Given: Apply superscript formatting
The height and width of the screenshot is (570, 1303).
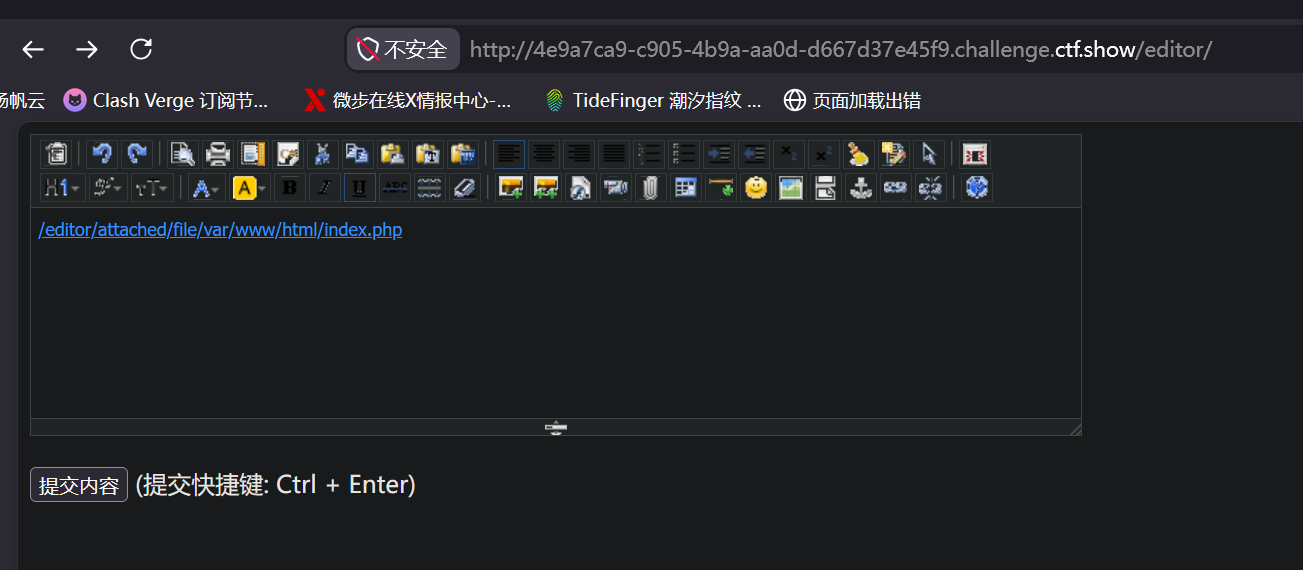Looking at the screenshot, I should pyautogui.click(x=823, y=154).
